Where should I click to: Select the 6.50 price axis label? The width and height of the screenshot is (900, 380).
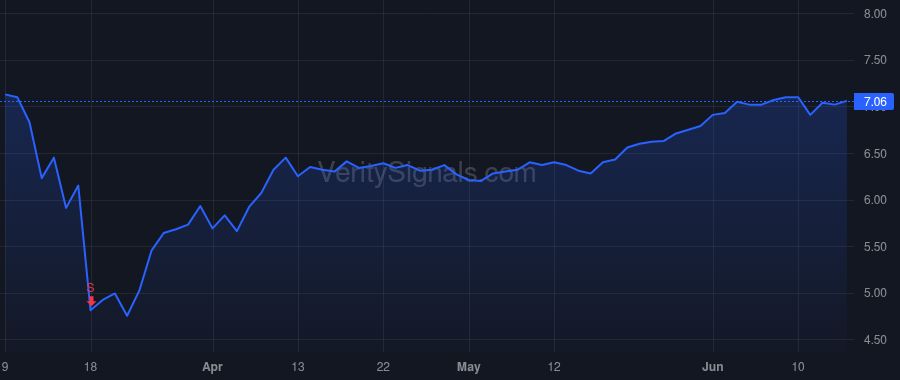pos(875,154)
